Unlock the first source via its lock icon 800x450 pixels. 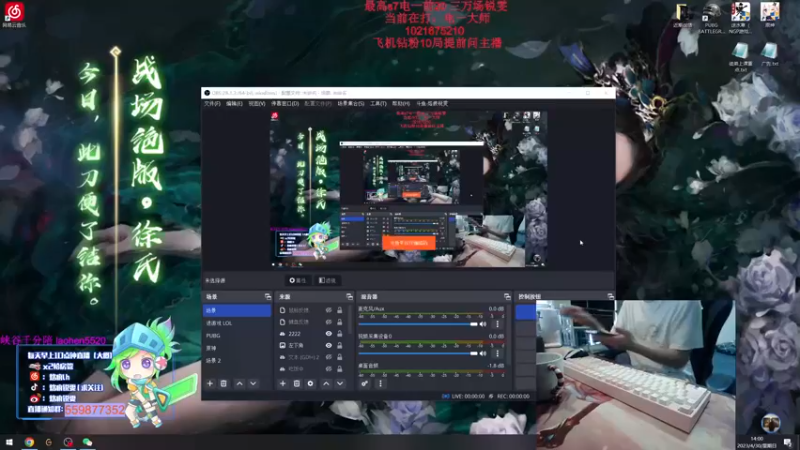(x=339, y=310)
